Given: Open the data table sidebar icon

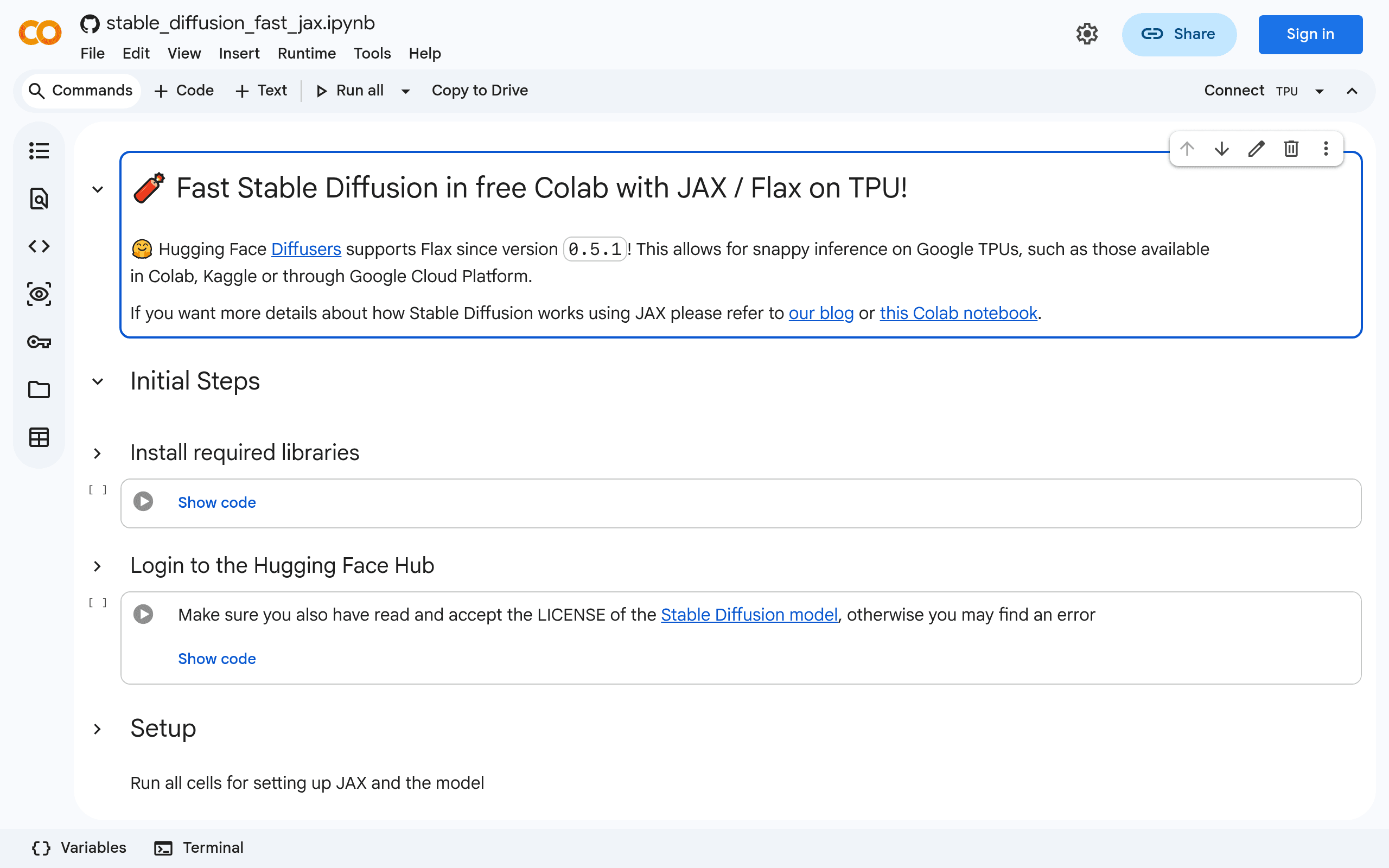Looking at the screenshot, I should click(39, 437).
